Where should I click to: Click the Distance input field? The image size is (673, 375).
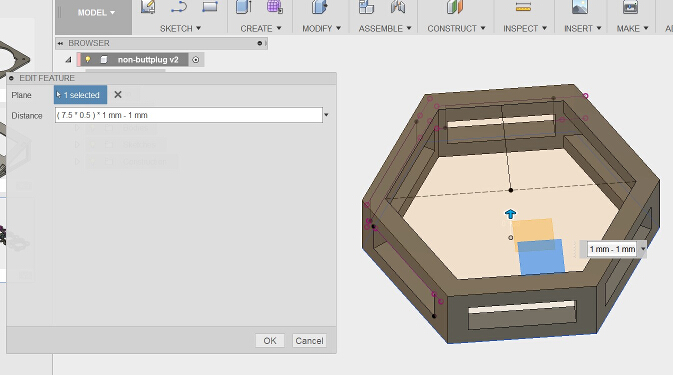(189, 115)
